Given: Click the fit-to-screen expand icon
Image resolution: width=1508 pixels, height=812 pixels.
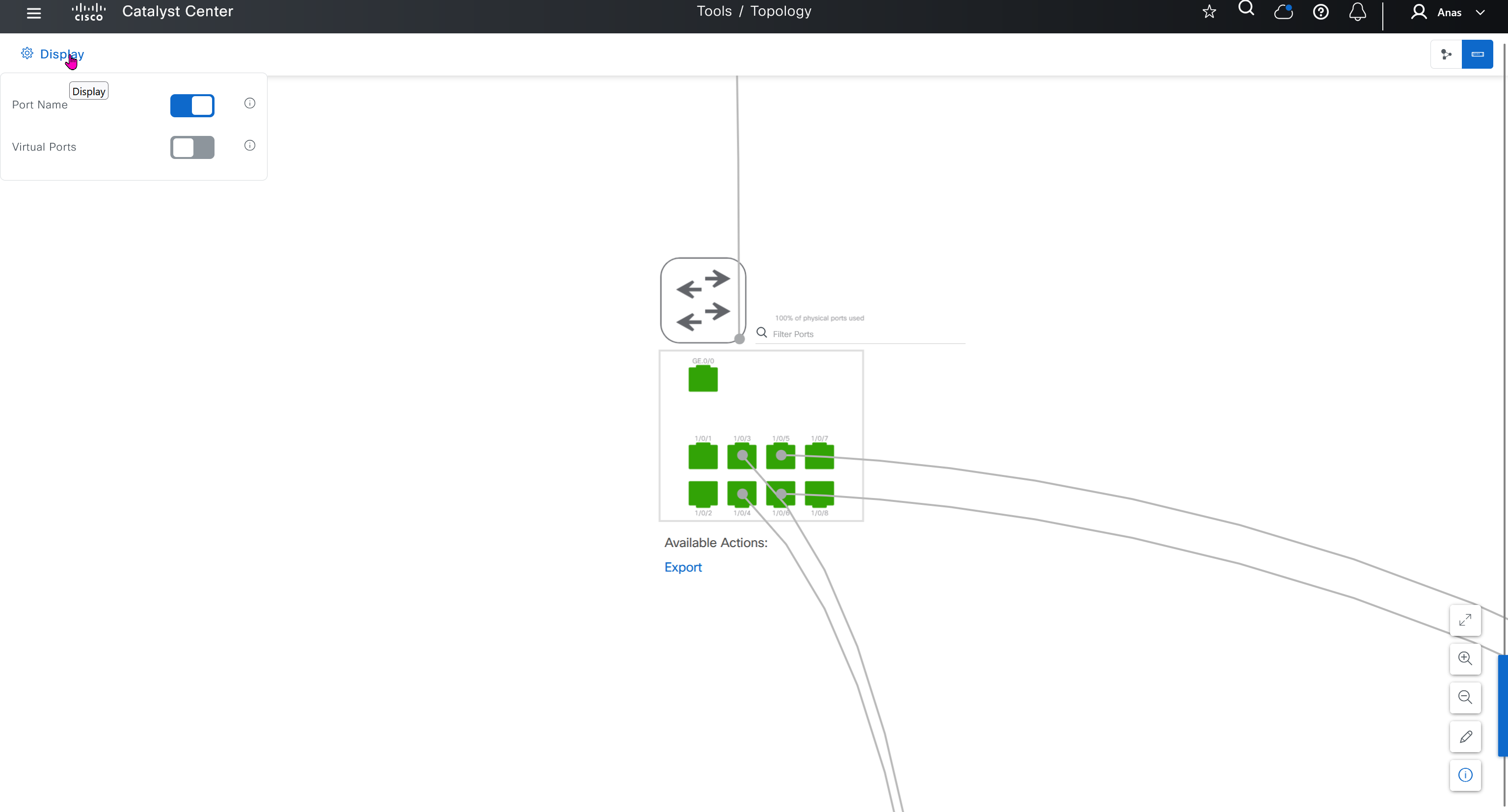Looking at the screenshot, I should pyautogui.click(x=1465, y=620).
